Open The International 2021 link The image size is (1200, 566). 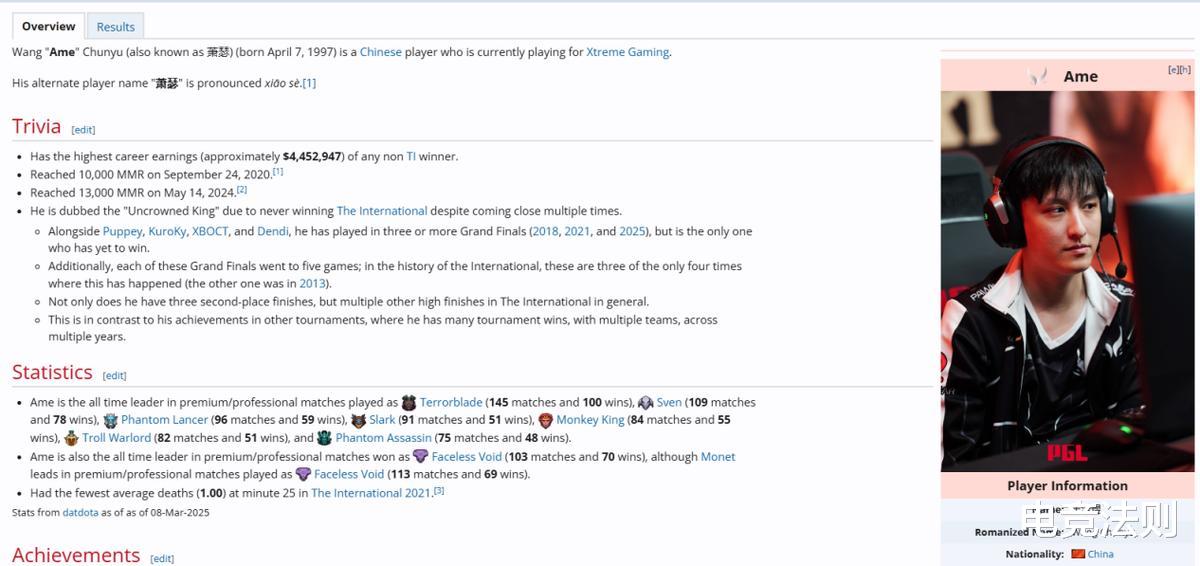click(x=371, y=493)
